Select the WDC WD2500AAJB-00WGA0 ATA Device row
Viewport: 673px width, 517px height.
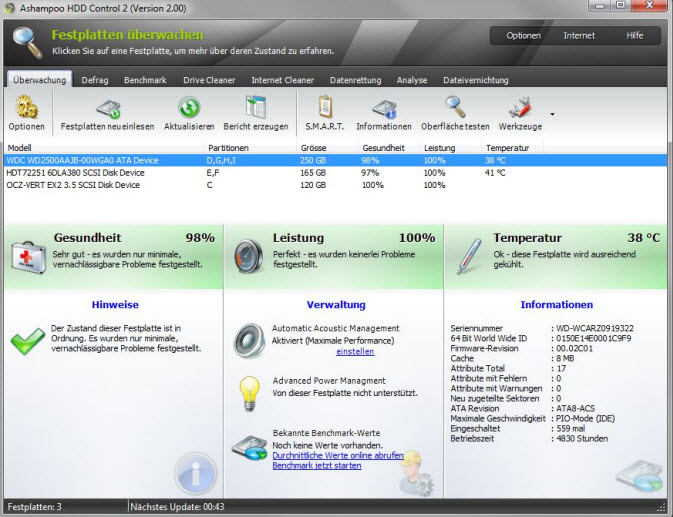click(x=336, y=160)
